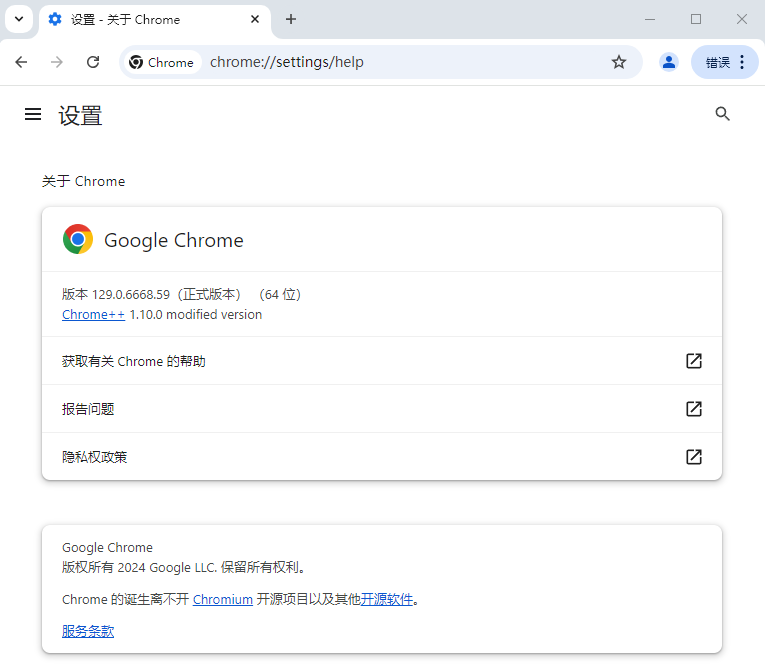This screenshot has height=668, width=765.
Task: Open the external link icon for 报告问题
Action: coord(694,409)
